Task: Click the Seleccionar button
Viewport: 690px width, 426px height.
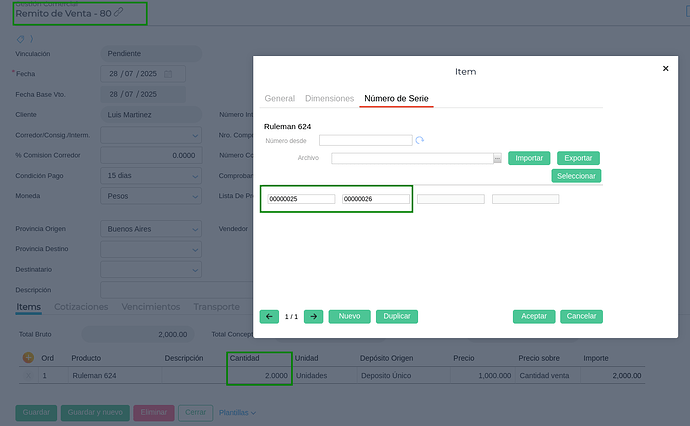Action: coord(576,176)
